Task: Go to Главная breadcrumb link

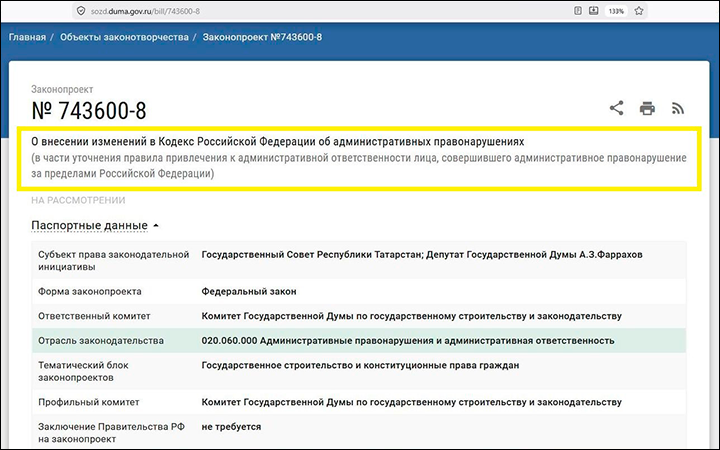Action: pos(27,37)
